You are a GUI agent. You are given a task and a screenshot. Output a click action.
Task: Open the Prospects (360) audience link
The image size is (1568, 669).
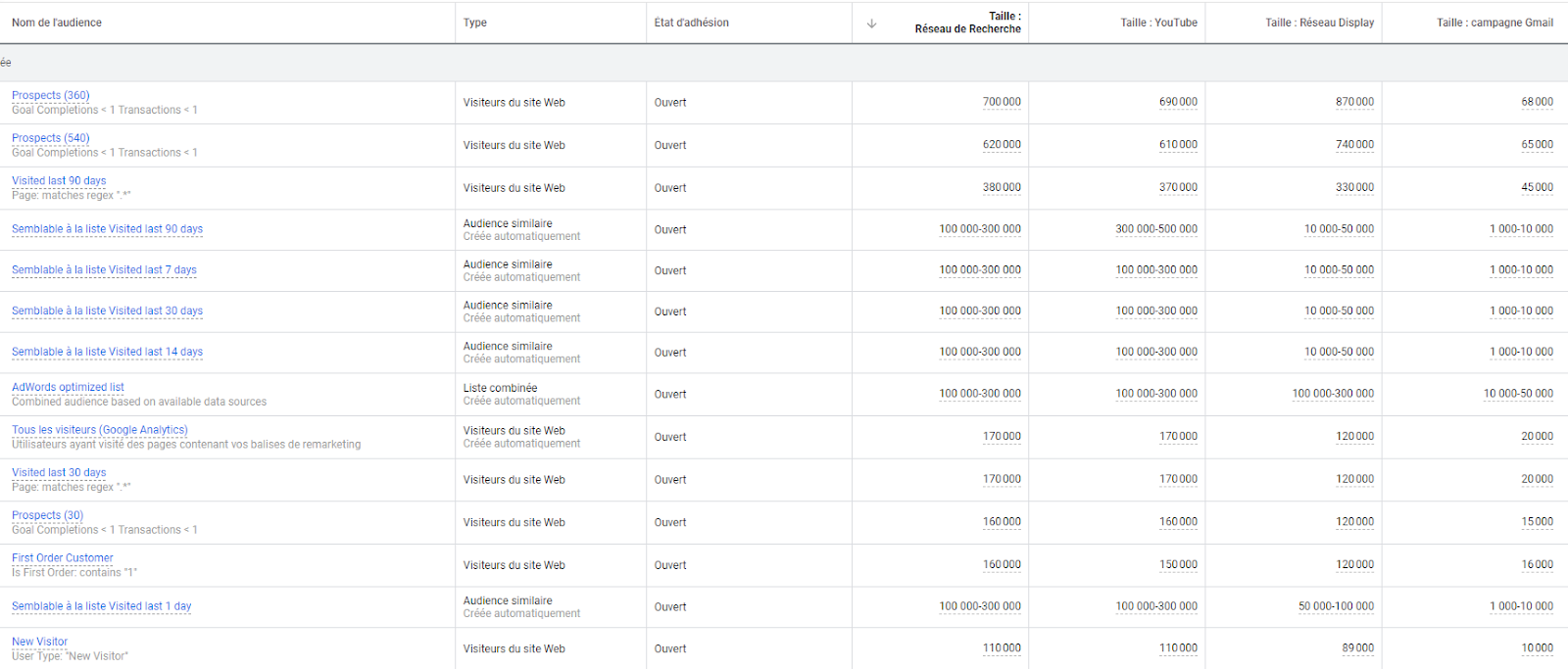[x=51, y=95]
